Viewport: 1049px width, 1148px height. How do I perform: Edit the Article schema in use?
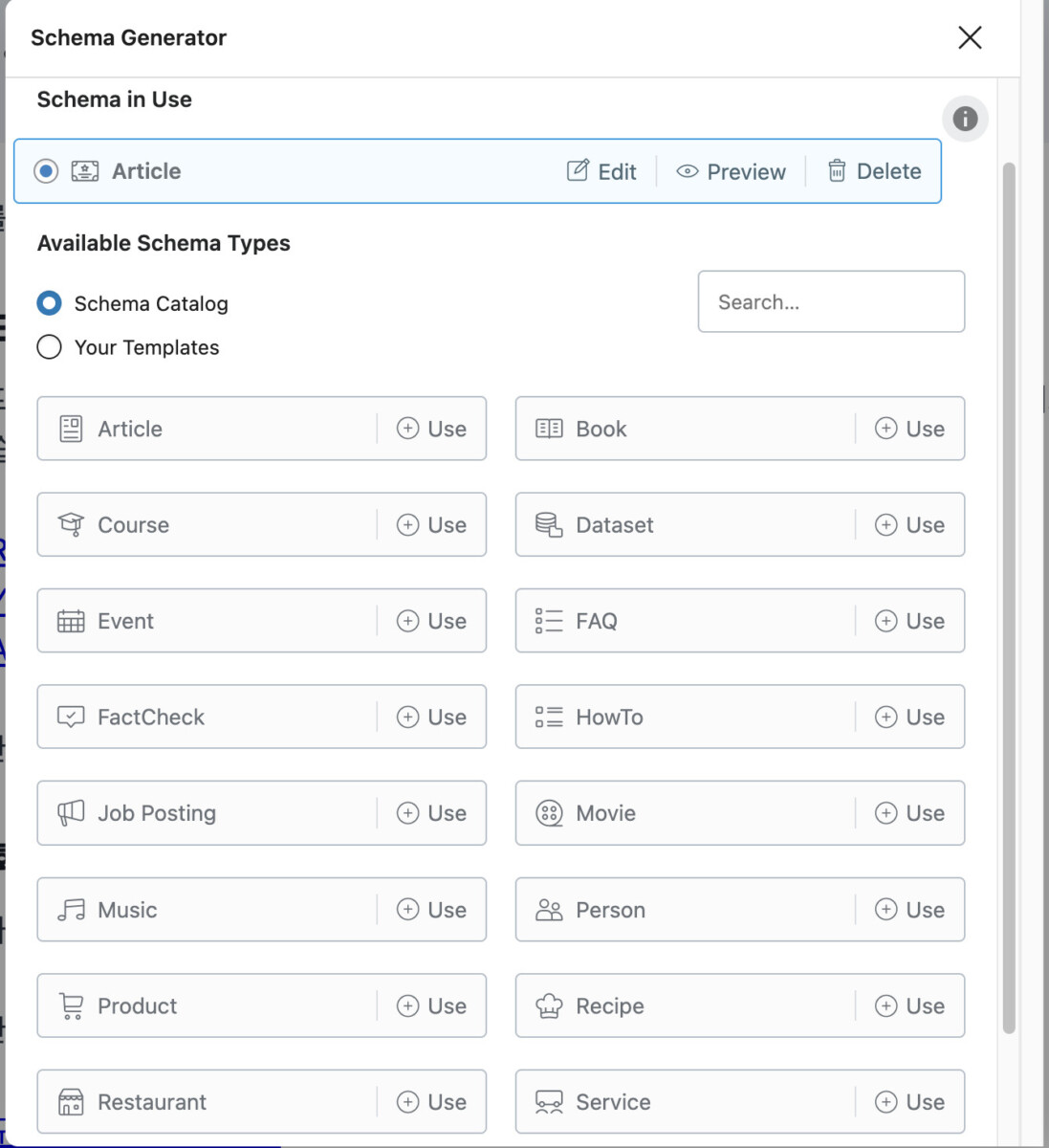[601, 171]
